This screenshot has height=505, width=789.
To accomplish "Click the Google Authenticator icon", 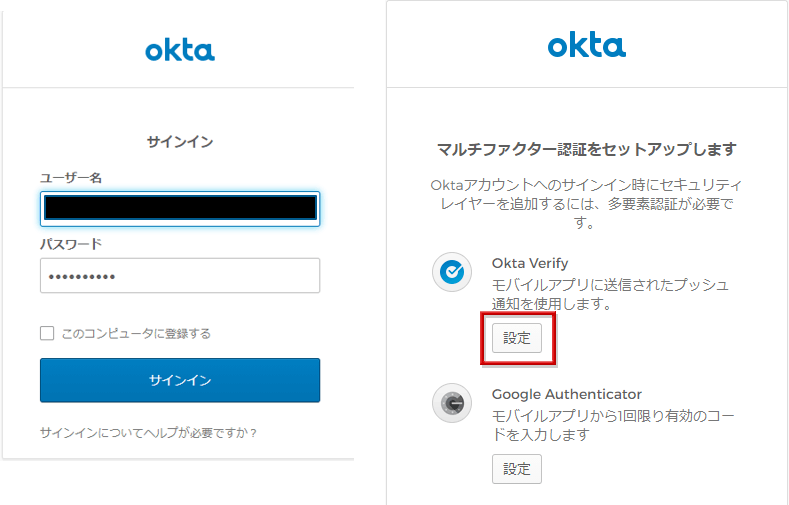I will tap(452, 403).
